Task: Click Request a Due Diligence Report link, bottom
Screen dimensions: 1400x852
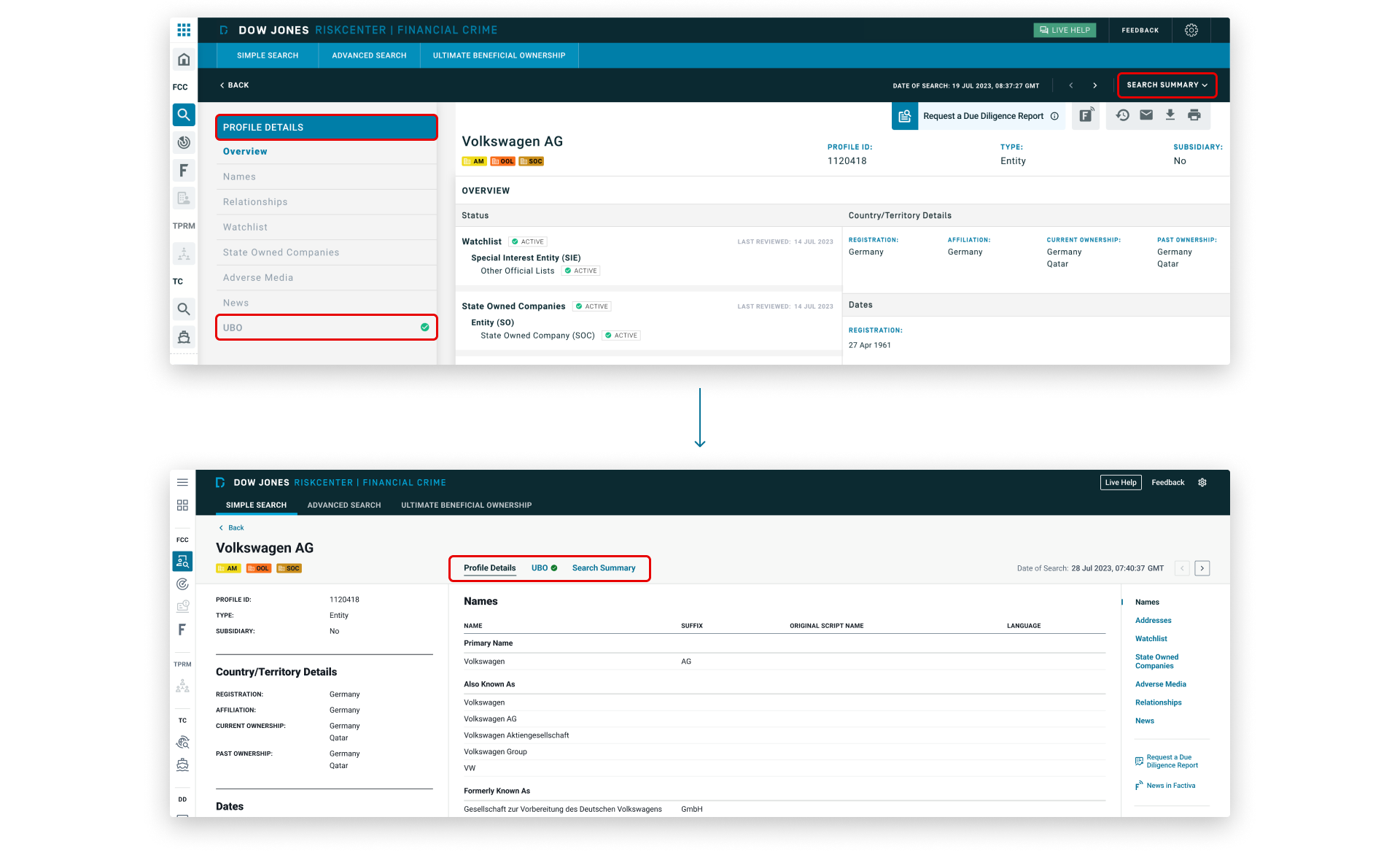Action: [1167, 761]
